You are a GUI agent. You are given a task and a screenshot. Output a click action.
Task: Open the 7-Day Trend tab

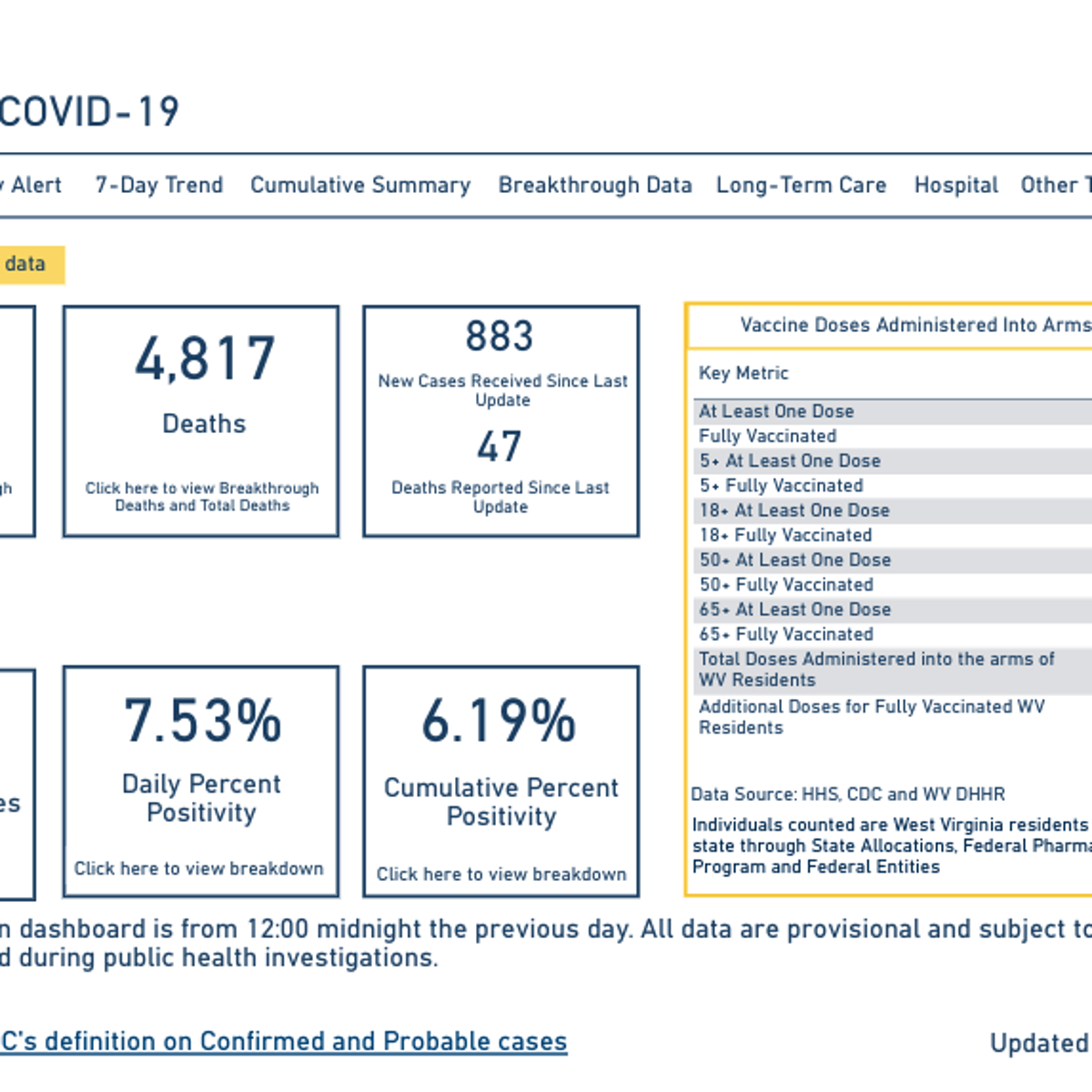tap(159, 186)
